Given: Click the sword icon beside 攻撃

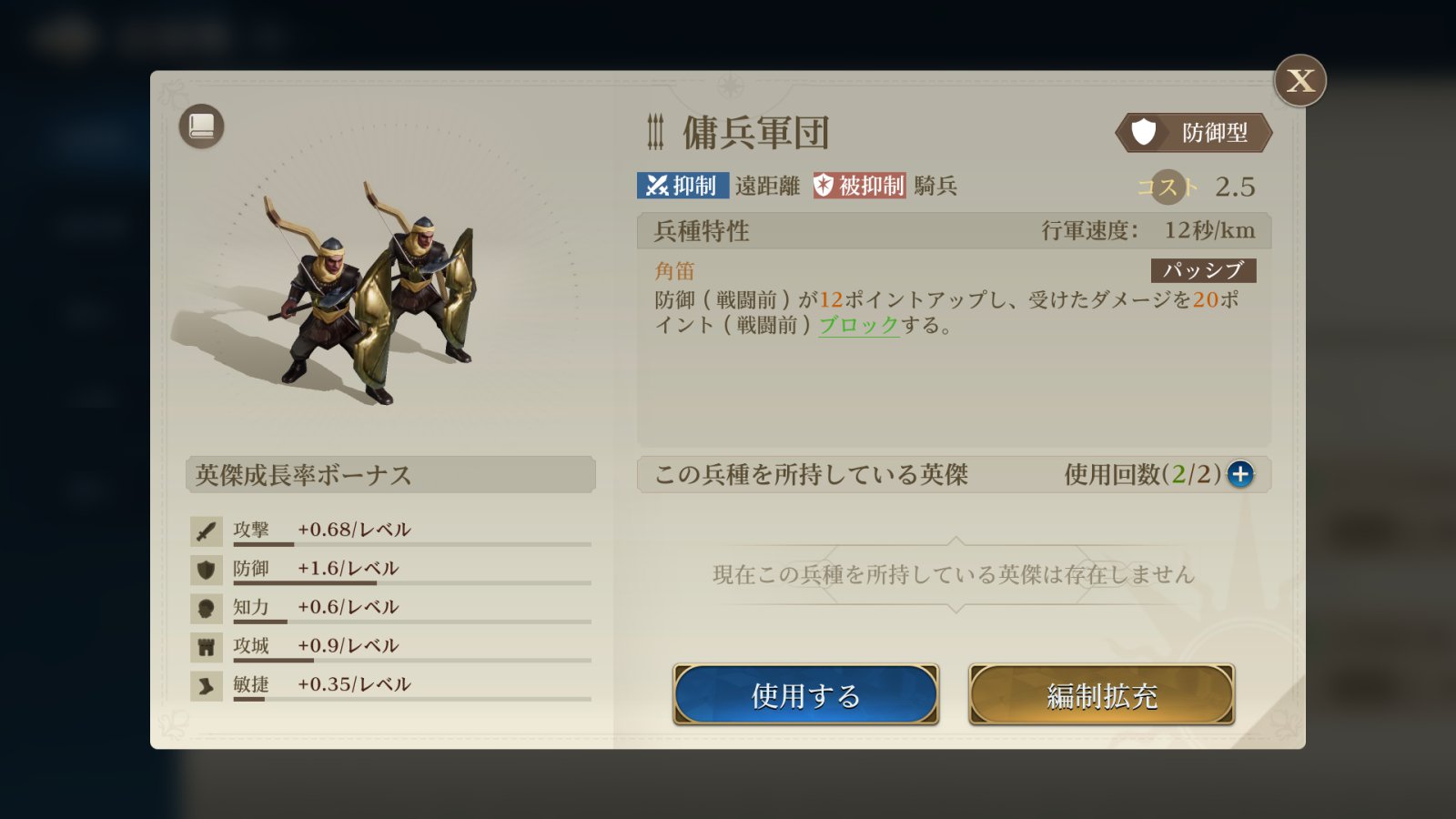Looking at the screenshot, I should [207, 531].
